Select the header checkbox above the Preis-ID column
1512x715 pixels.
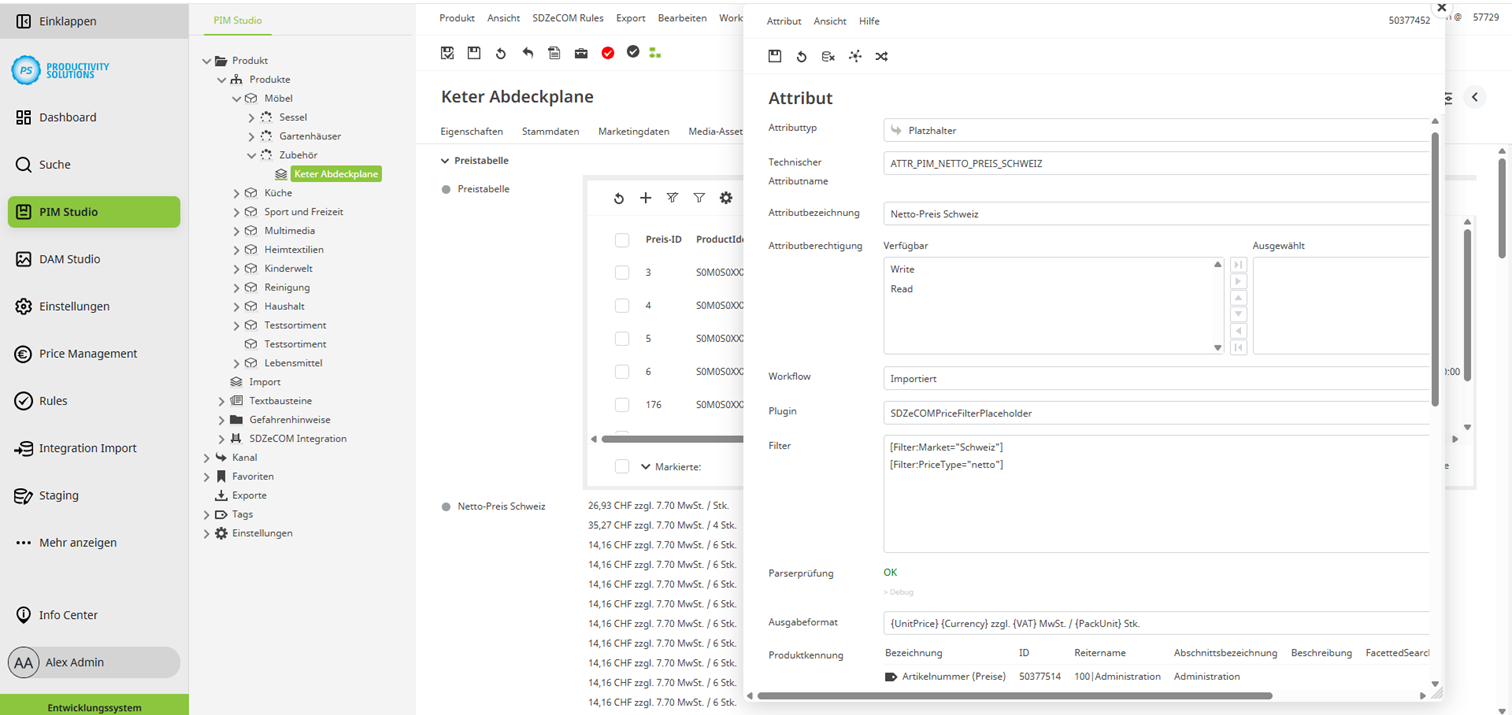(621, 238)
